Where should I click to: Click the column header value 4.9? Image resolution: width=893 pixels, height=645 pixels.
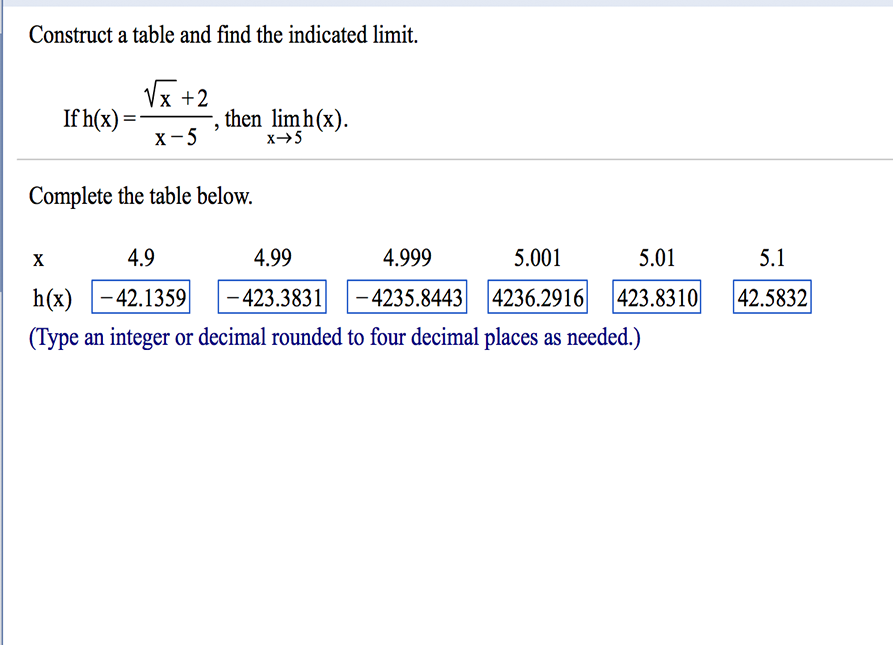[x=140, y=258]
